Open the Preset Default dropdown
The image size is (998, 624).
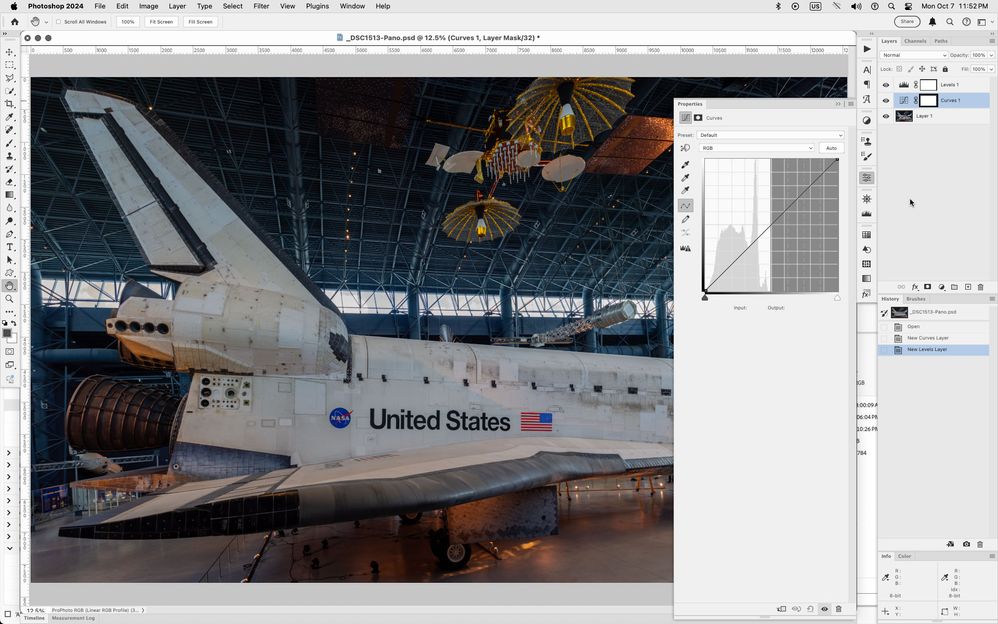point(771,135)
